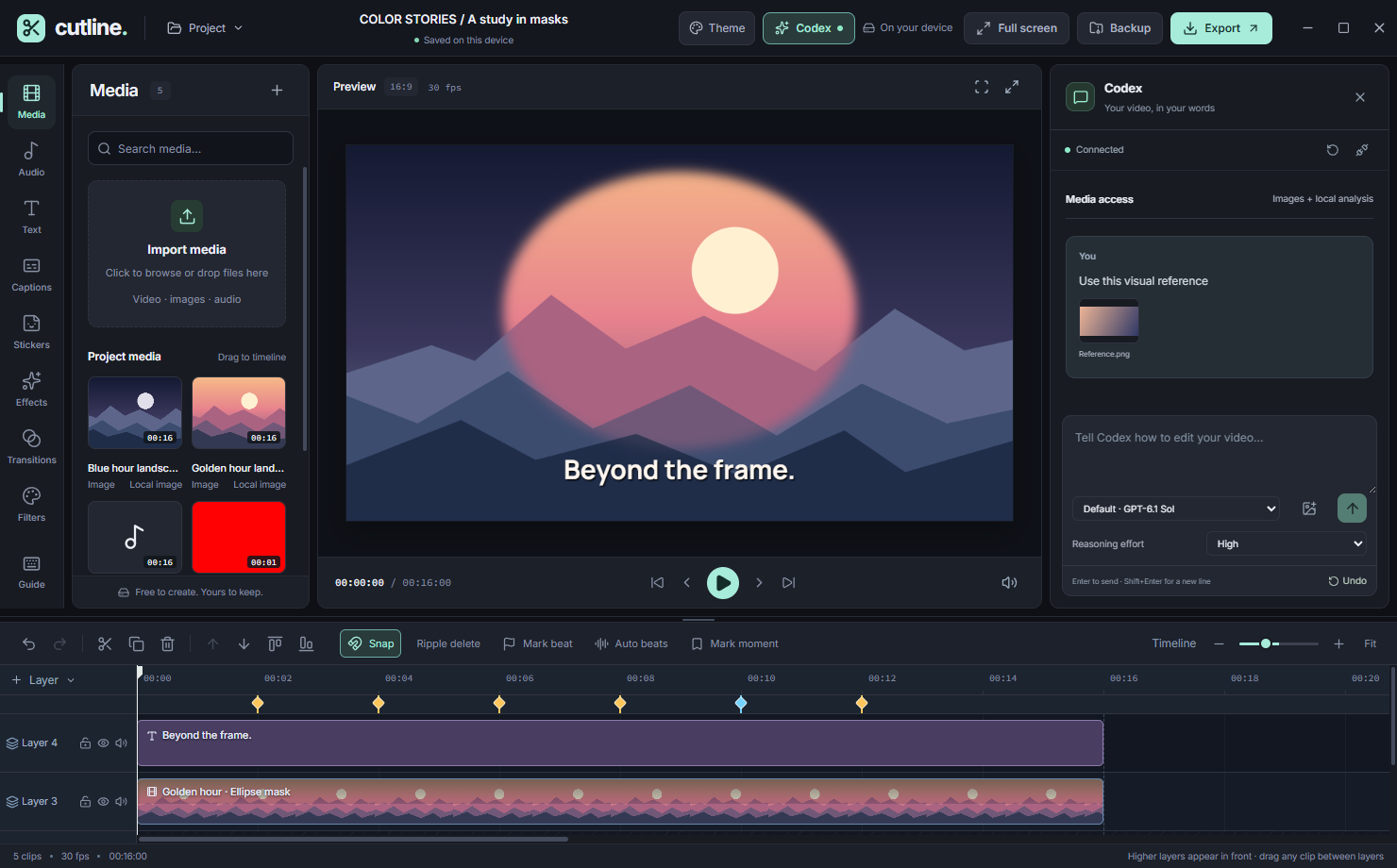Hide Layer 3 with eye icon
This screenshot has height=868, width=1397.
pyautogui.click(x=103, y=802)
